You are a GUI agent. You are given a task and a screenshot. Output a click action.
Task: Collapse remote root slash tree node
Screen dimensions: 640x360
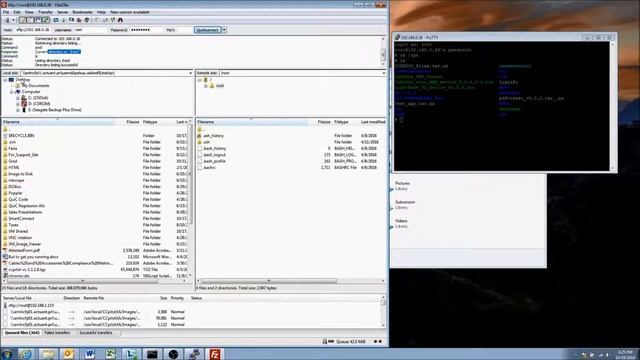point(200,80)
